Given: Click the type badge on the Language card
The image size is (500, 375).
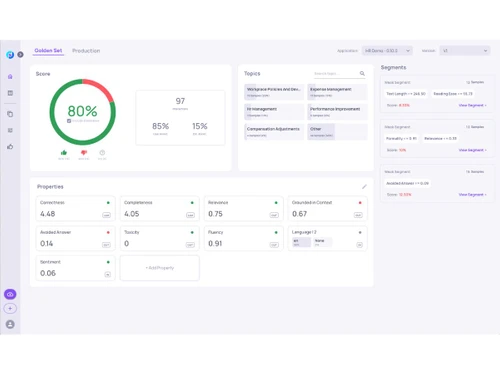Looking at the screenshot, I should pyautogui.click(x=359, y=245).
